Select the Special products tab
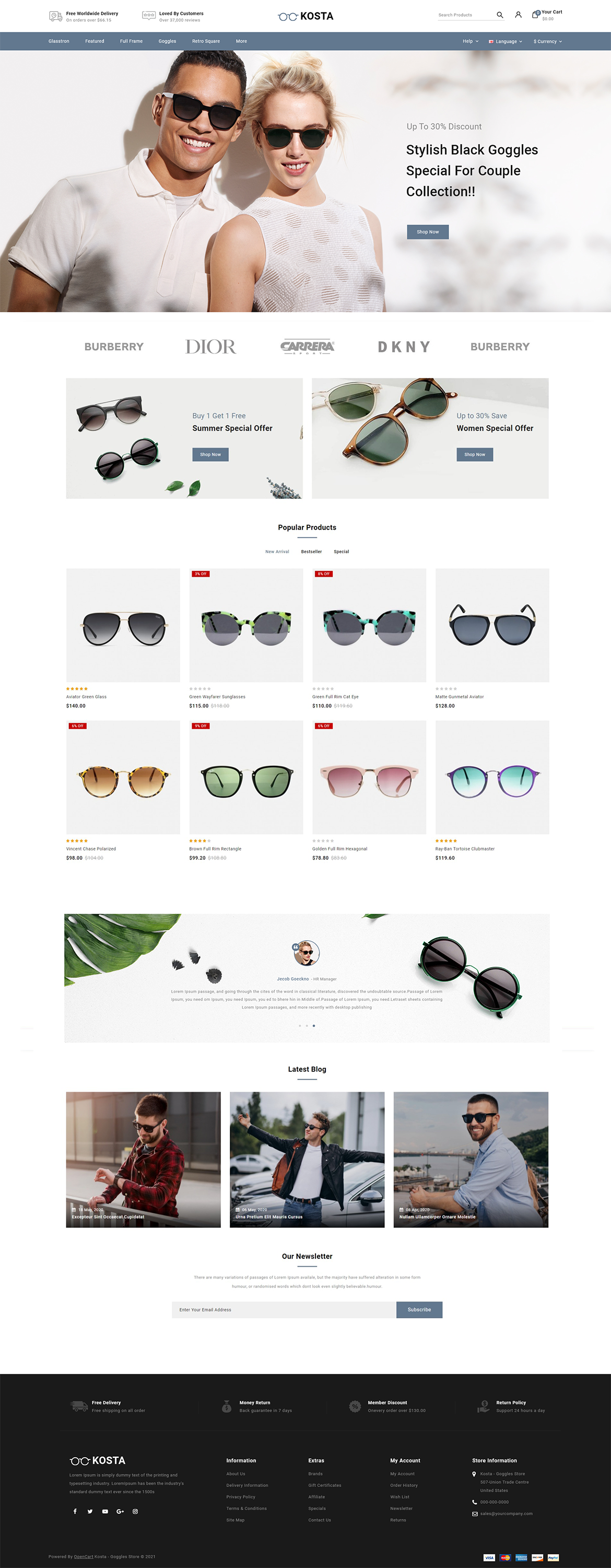The width and height of the screenshot is (611, 1568). pos(342,552)
